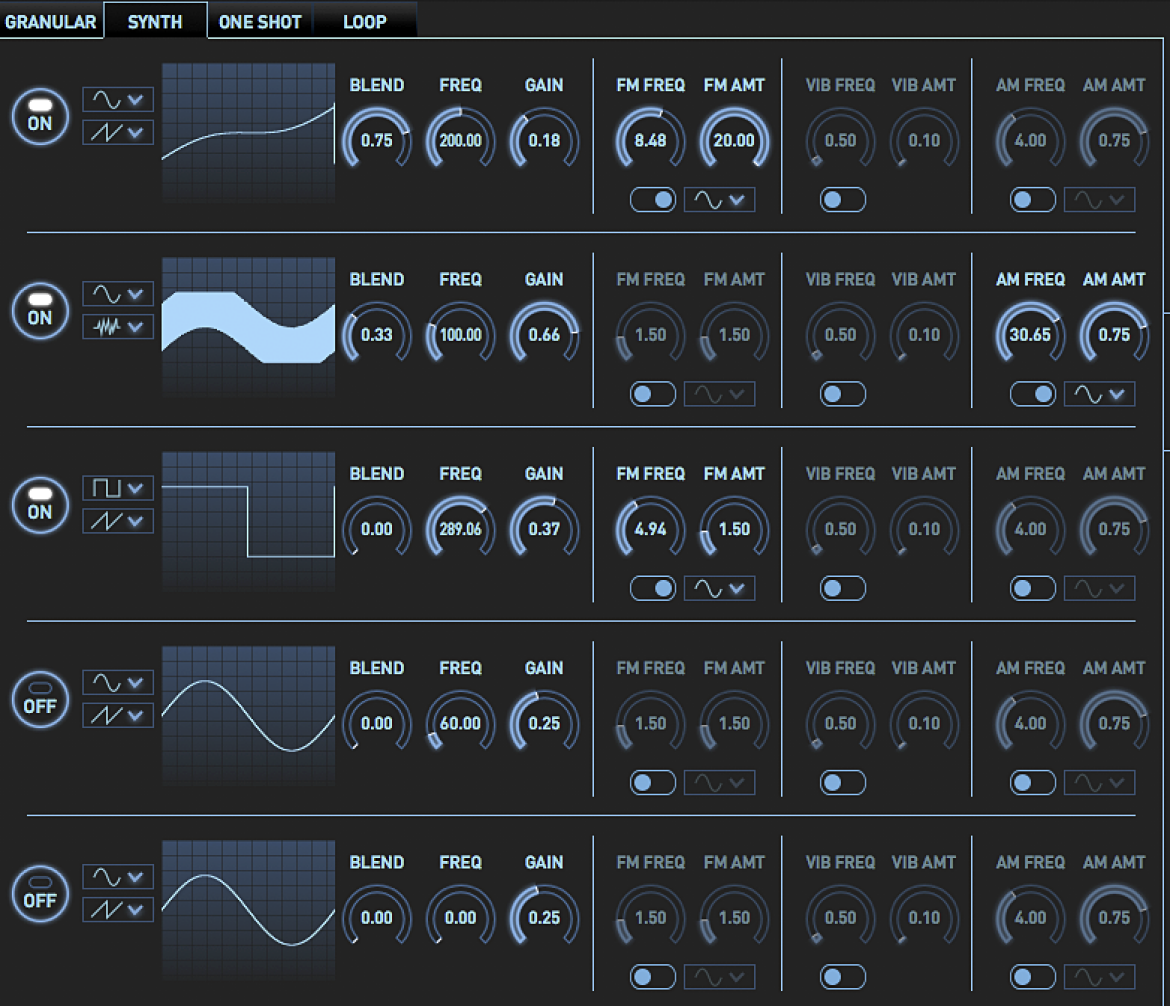The width and height of the screenshot is (1170, 1006).
Task: Enable the fifth oscillator OFF button
Action: pos(40,893)
